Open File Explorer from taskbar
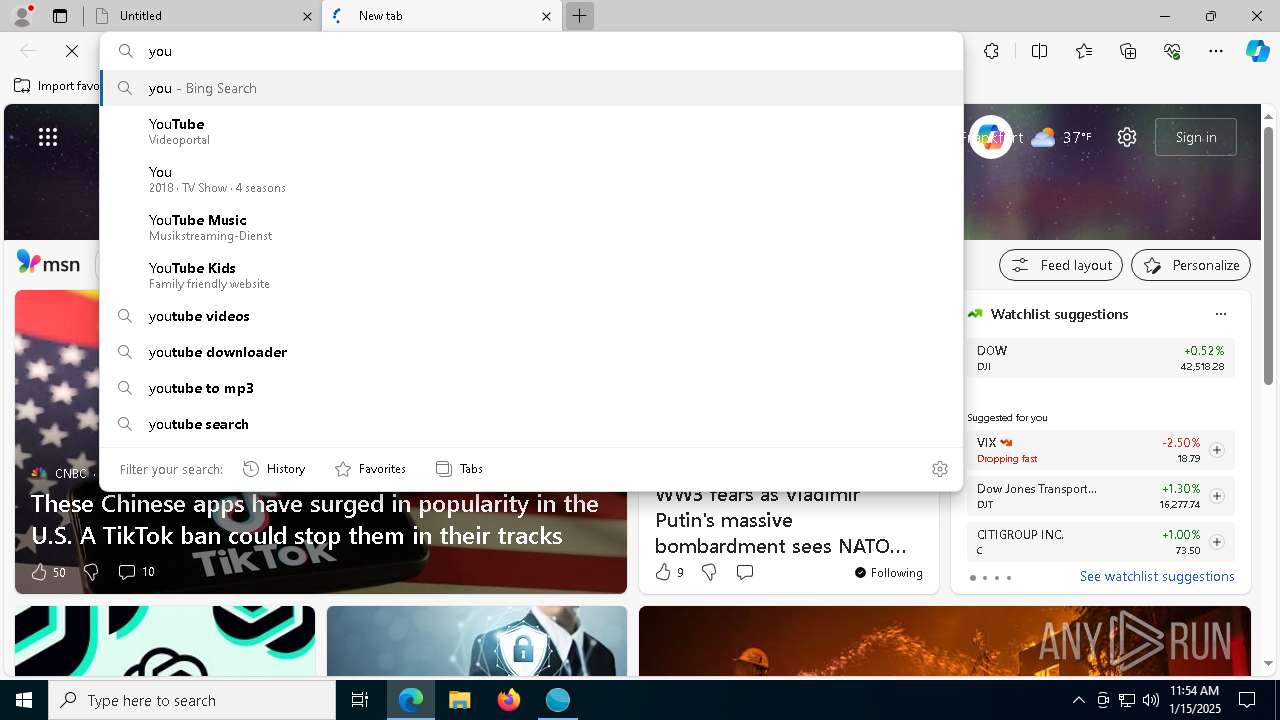The image size is (1280, 720). [x=460, y=700]
